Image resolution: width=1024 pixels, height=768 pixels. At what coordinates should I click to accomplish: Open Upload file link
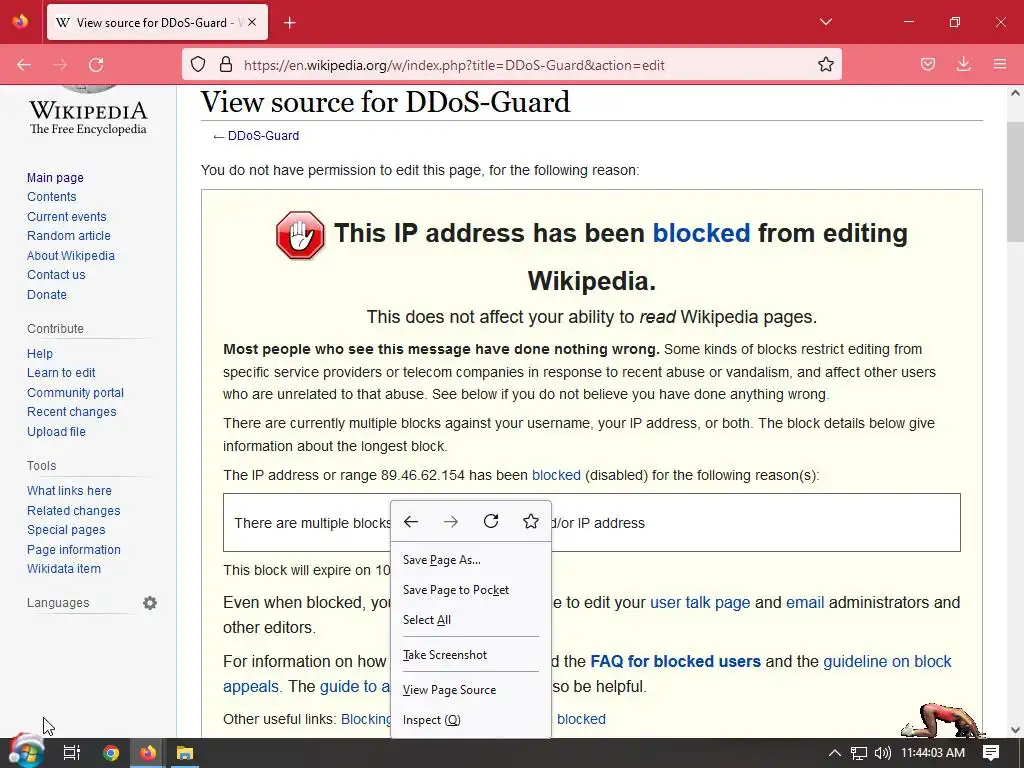56,432
